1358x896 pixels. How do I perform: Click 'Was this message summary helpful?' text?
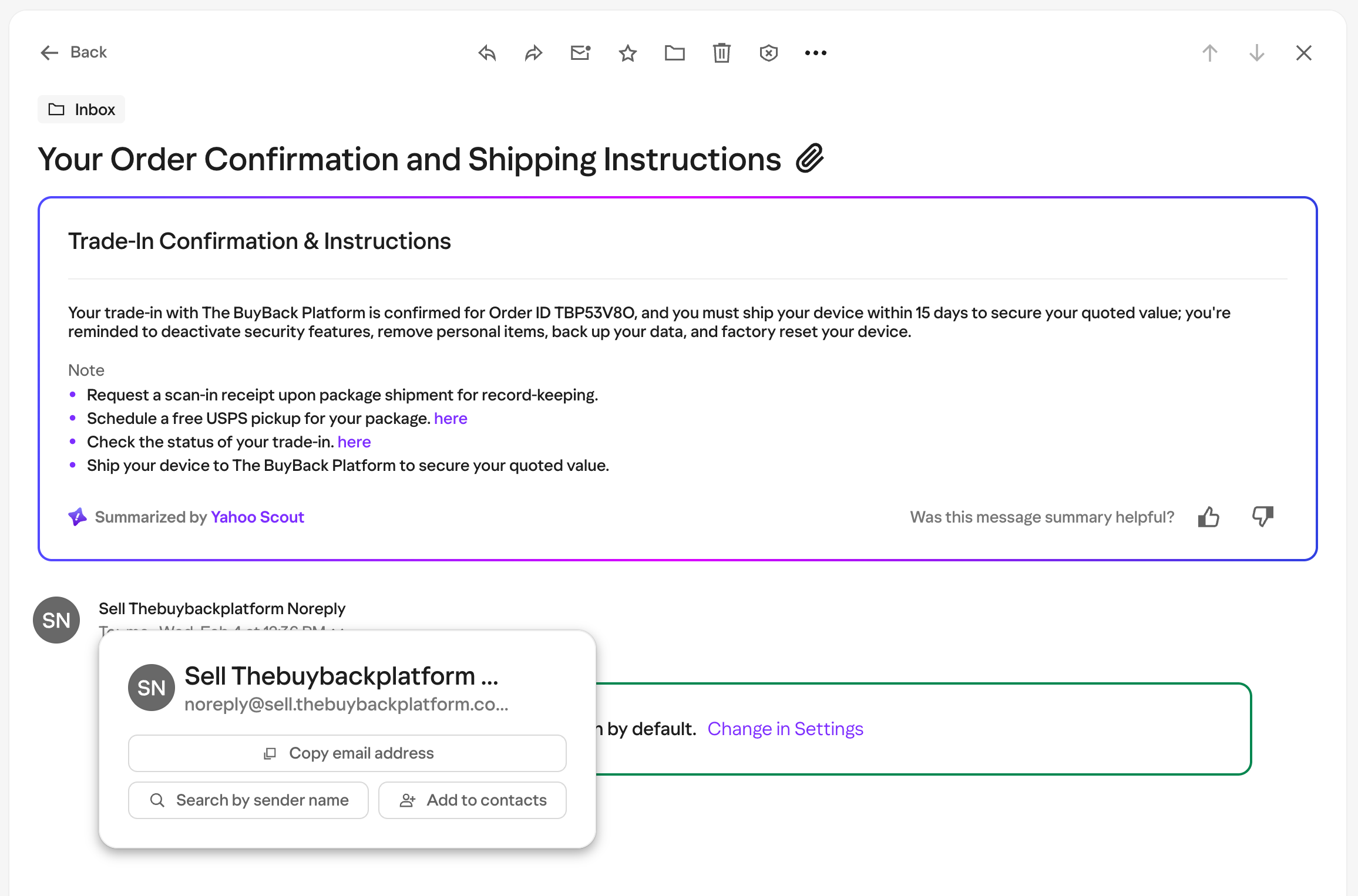tap(1042, 517)
